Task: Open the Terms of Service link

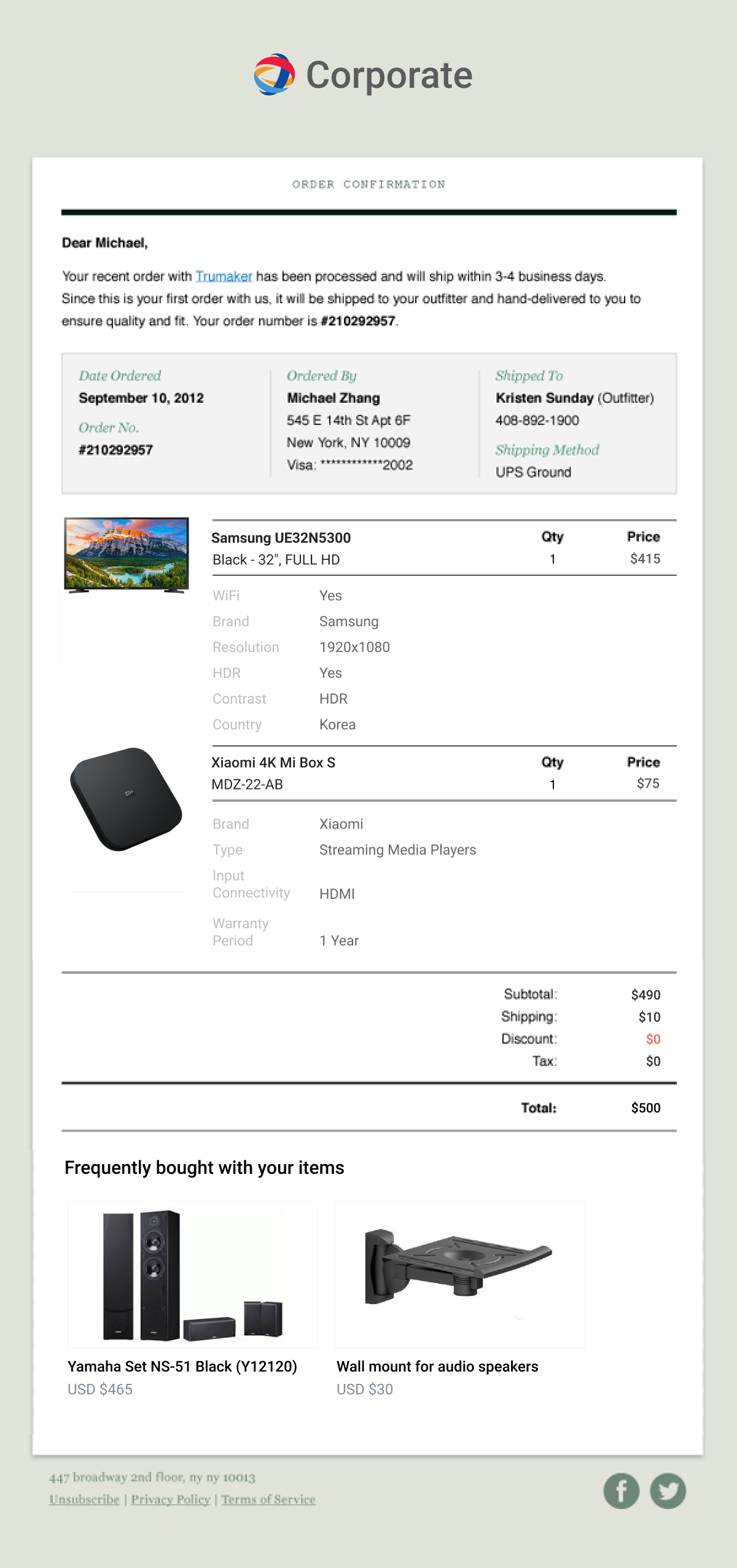Action: 268,1499
